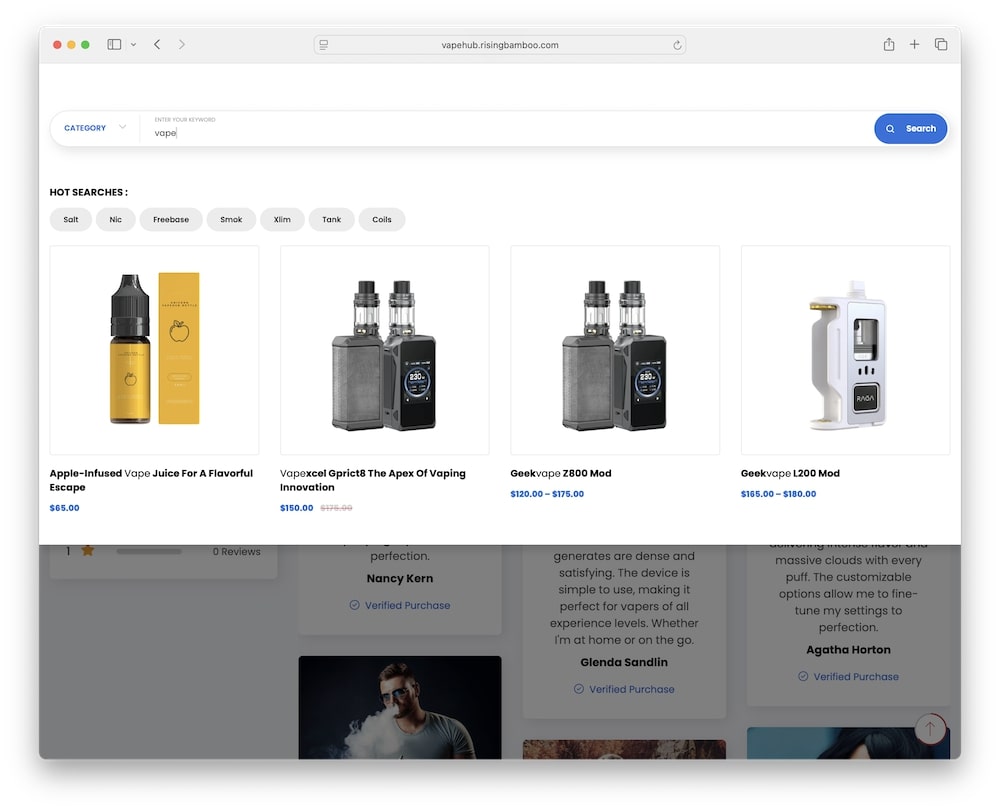
Task: Click the 1-star rating bar
Action: [149, 552]
